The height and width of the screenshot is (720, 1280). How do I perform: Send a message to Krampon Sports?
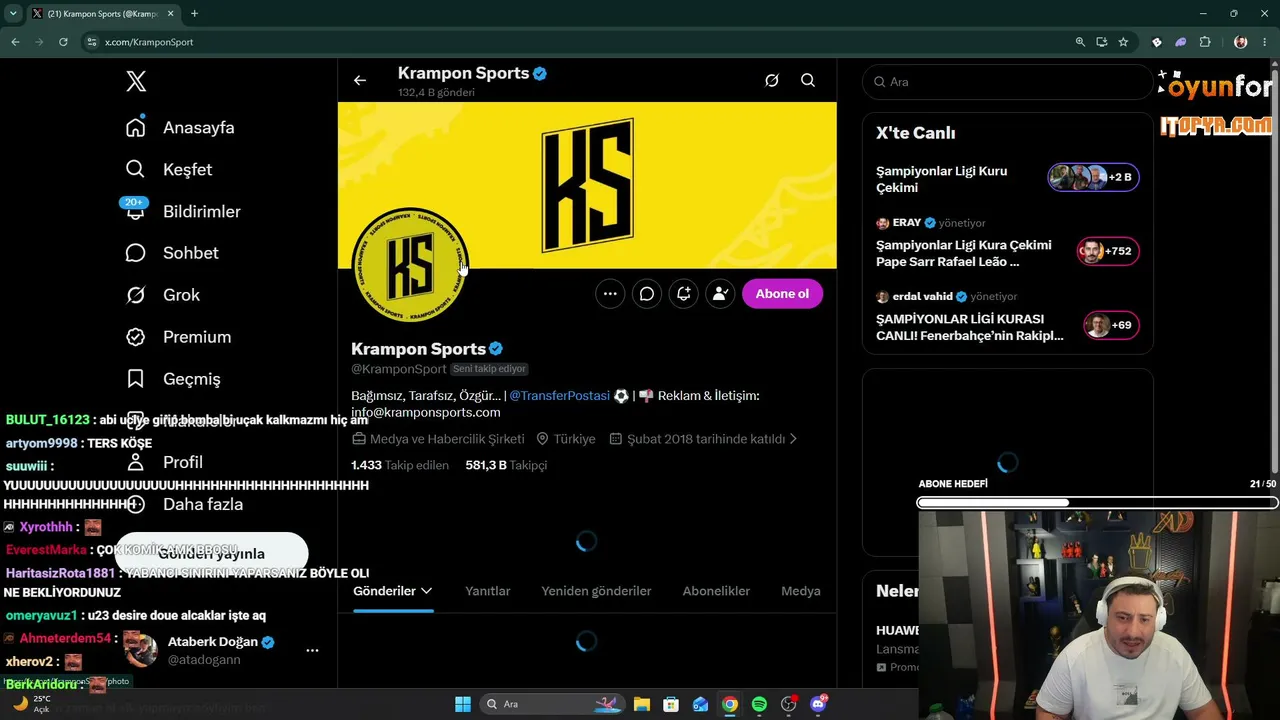pos(647,294)
